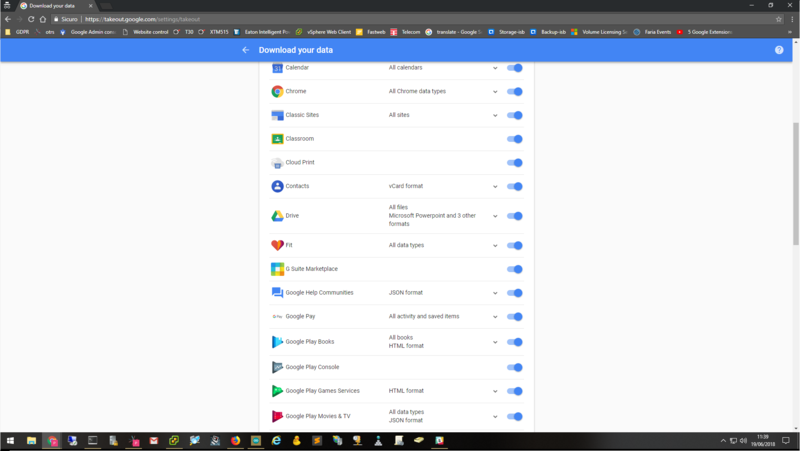
Task: Open the Google Admin console bookmark
Action: tap(88, 32)
